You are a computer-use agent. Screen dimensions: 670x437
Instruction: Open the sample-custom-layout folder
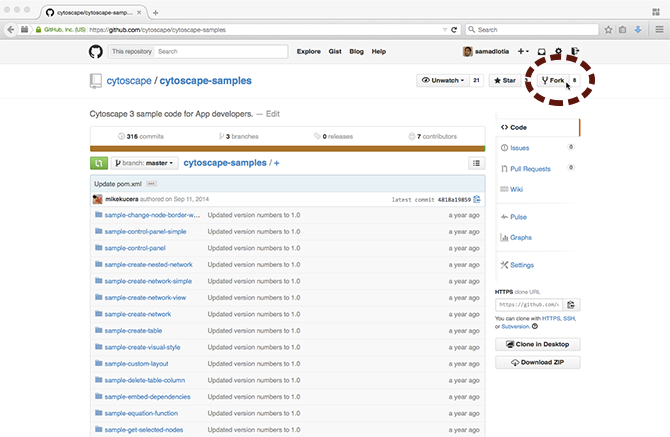(136, 364)
